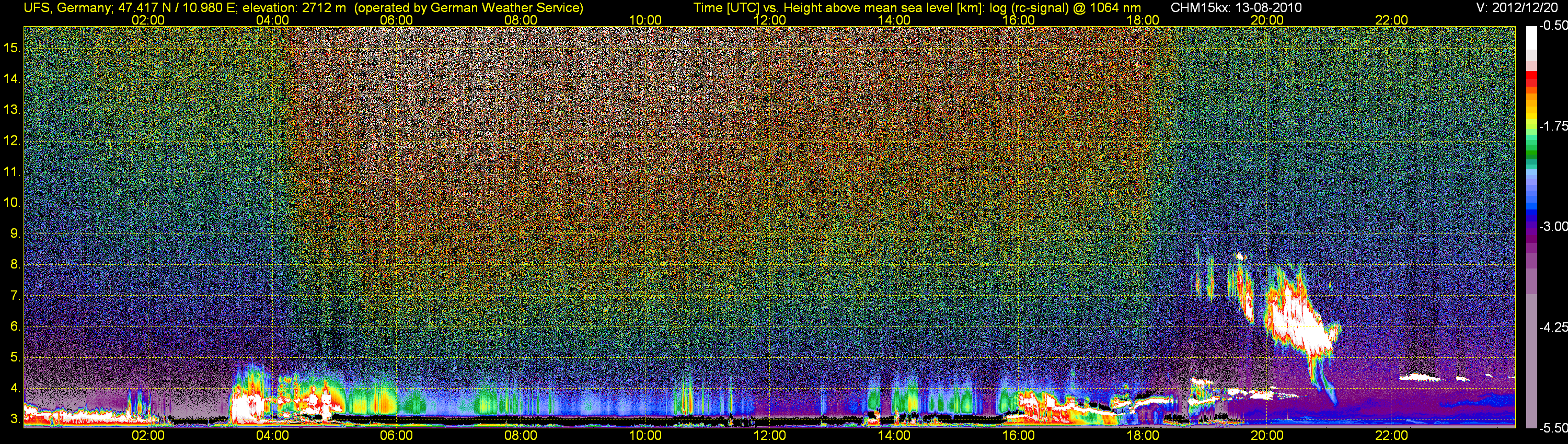Click the -5.50 color scale value
Viewport: 1568px width, 444px height.
[1553, 428]
